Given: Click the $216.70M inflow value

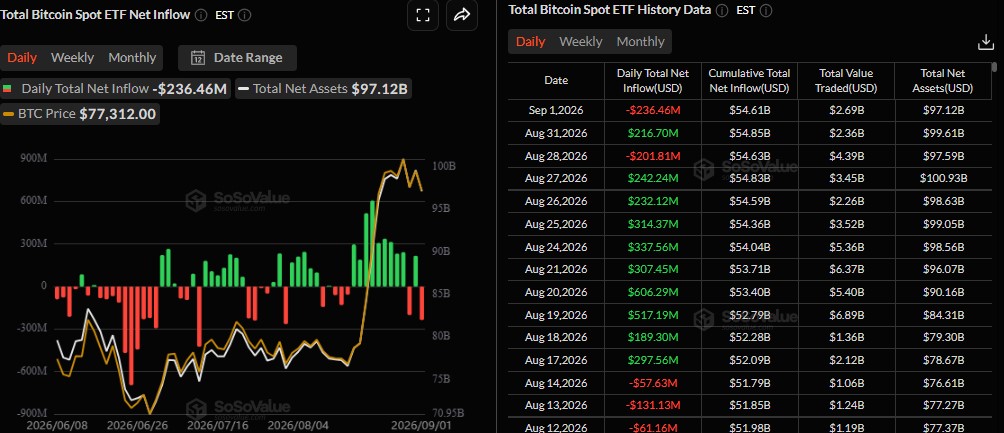Looking at the screenshot, I should coord(652,133).
